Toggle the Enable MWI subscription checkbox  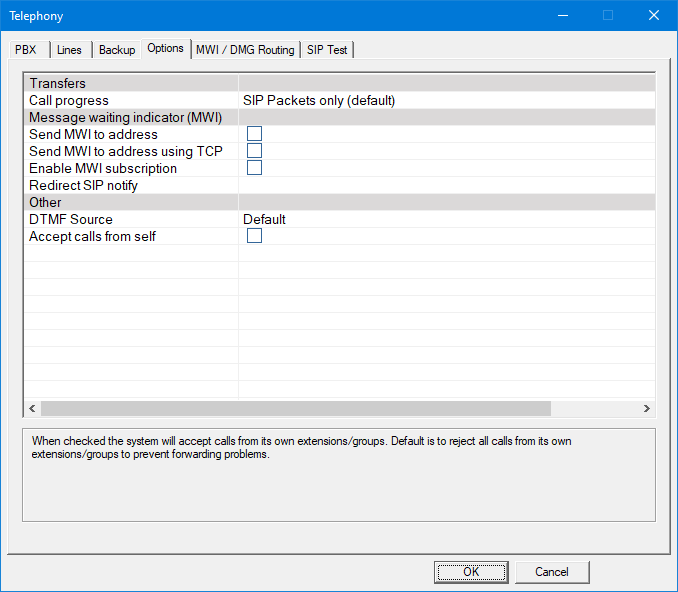254,168
